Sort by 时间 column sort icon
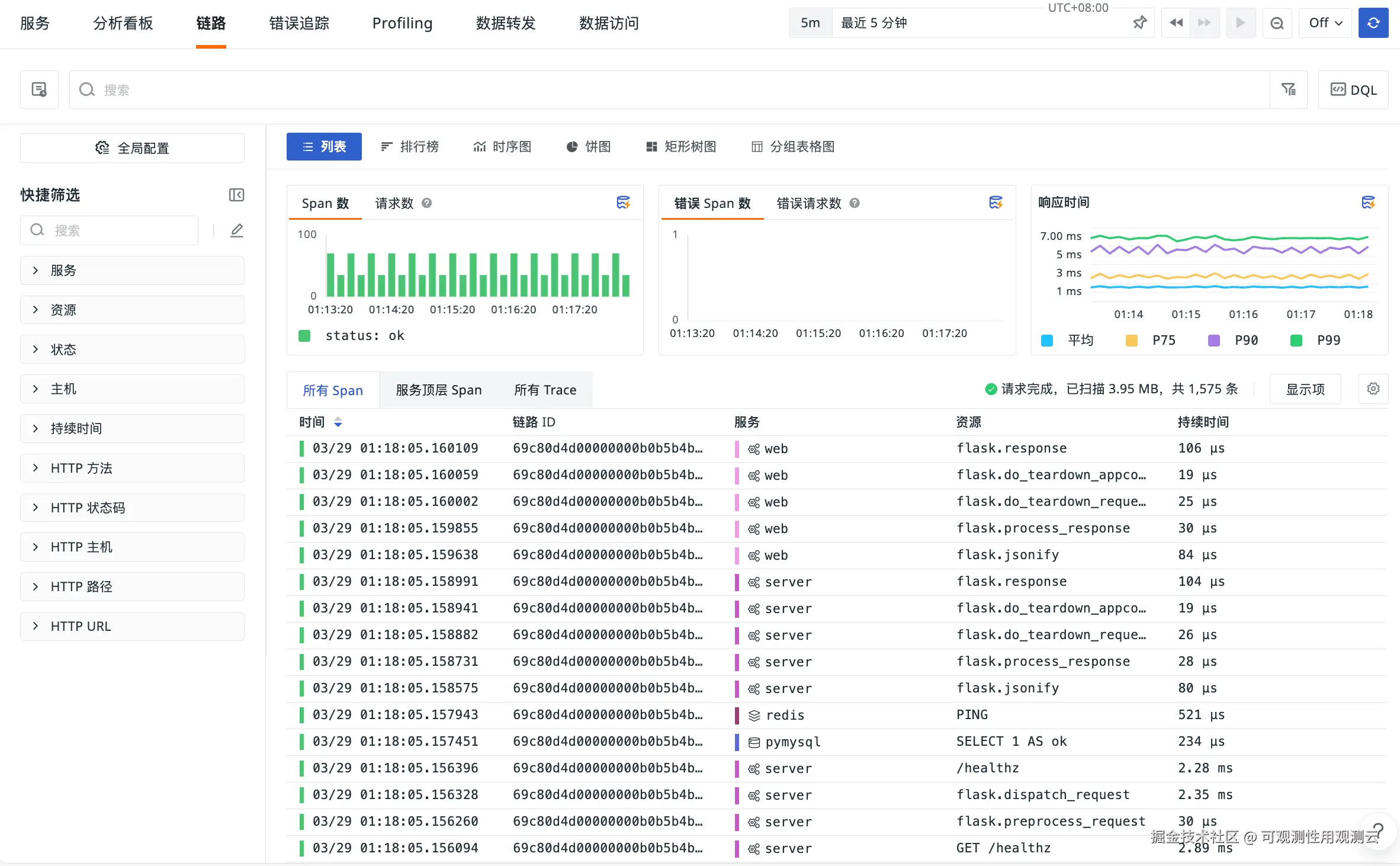The image size is (1400, 866). click(x=338, y=422)
